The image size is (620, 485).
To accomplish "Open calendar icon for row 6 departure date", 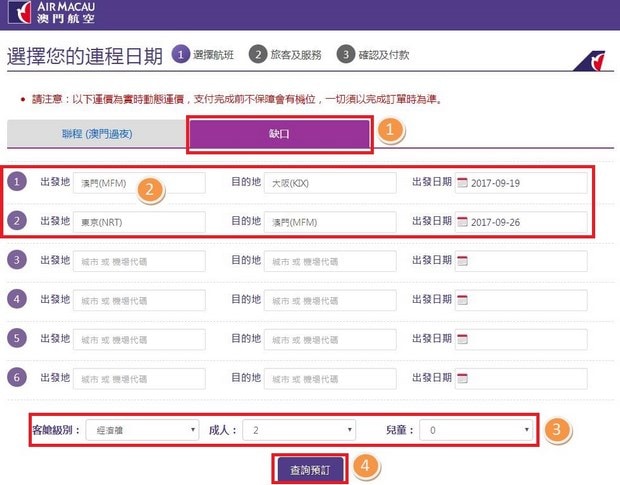I will [x=462, y=378].
